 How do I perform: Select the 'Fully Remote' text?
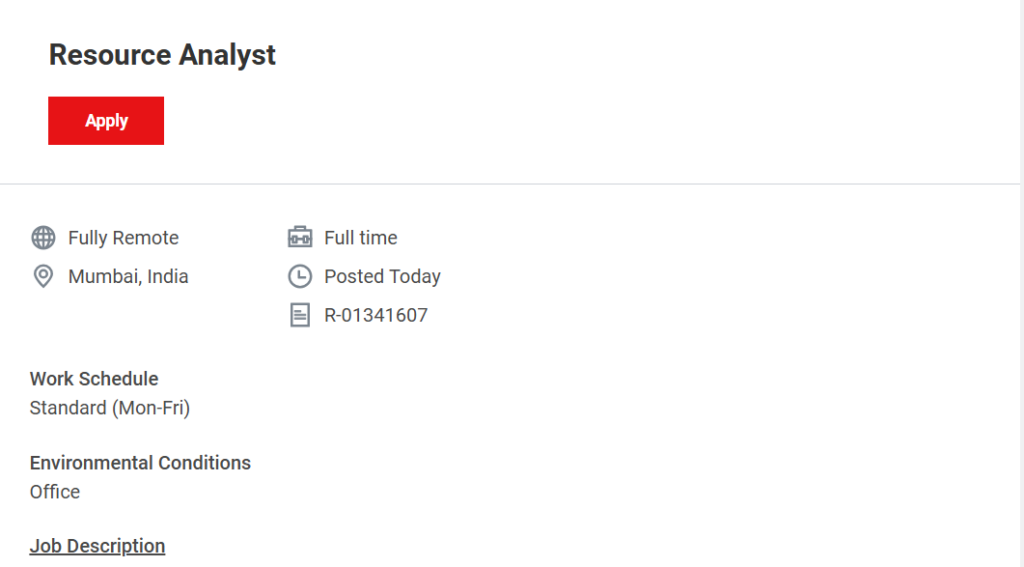pyautogui.click(x=123, y=238)
